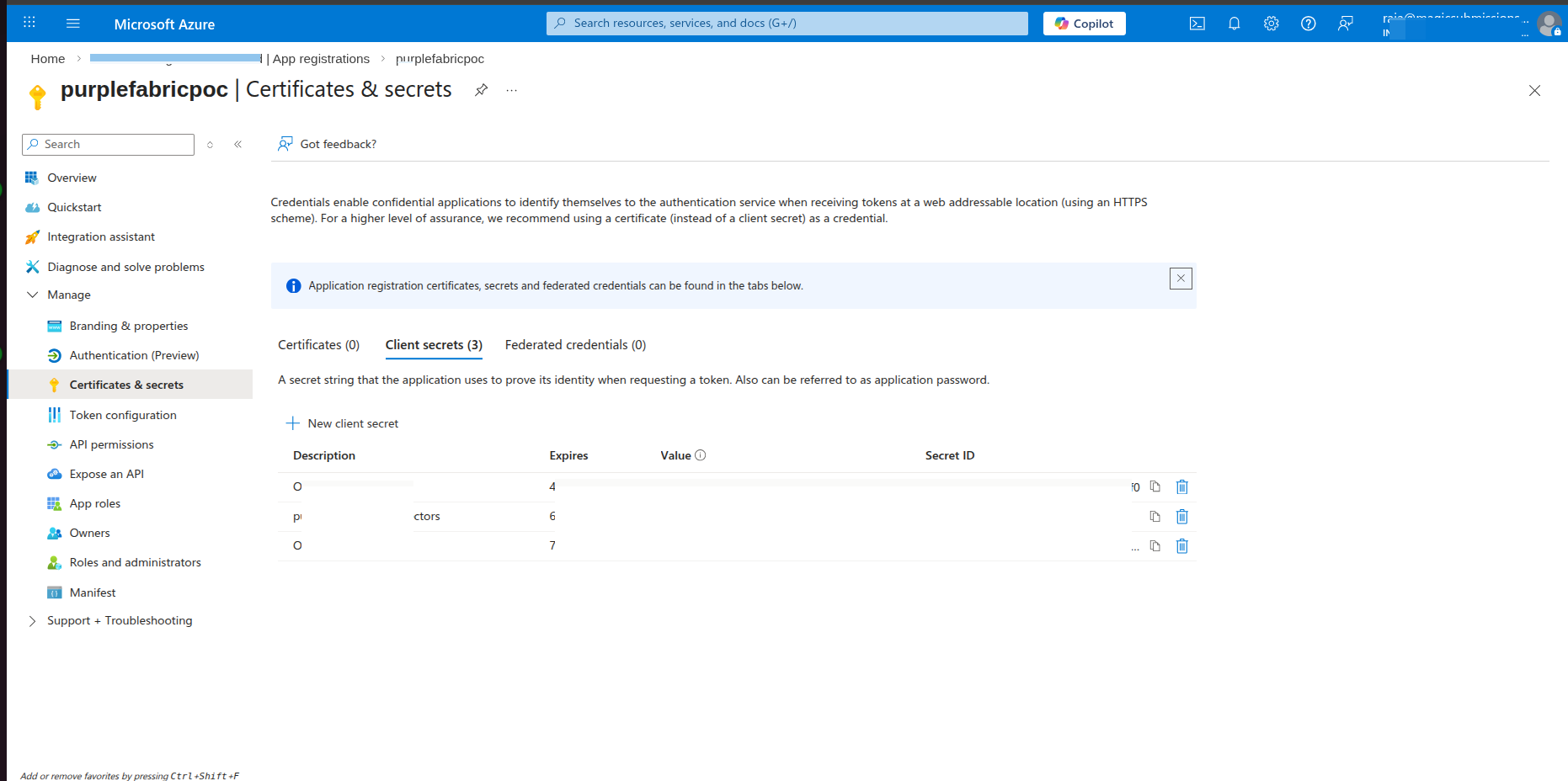Click the Got feedback icon

coord(285,144)
